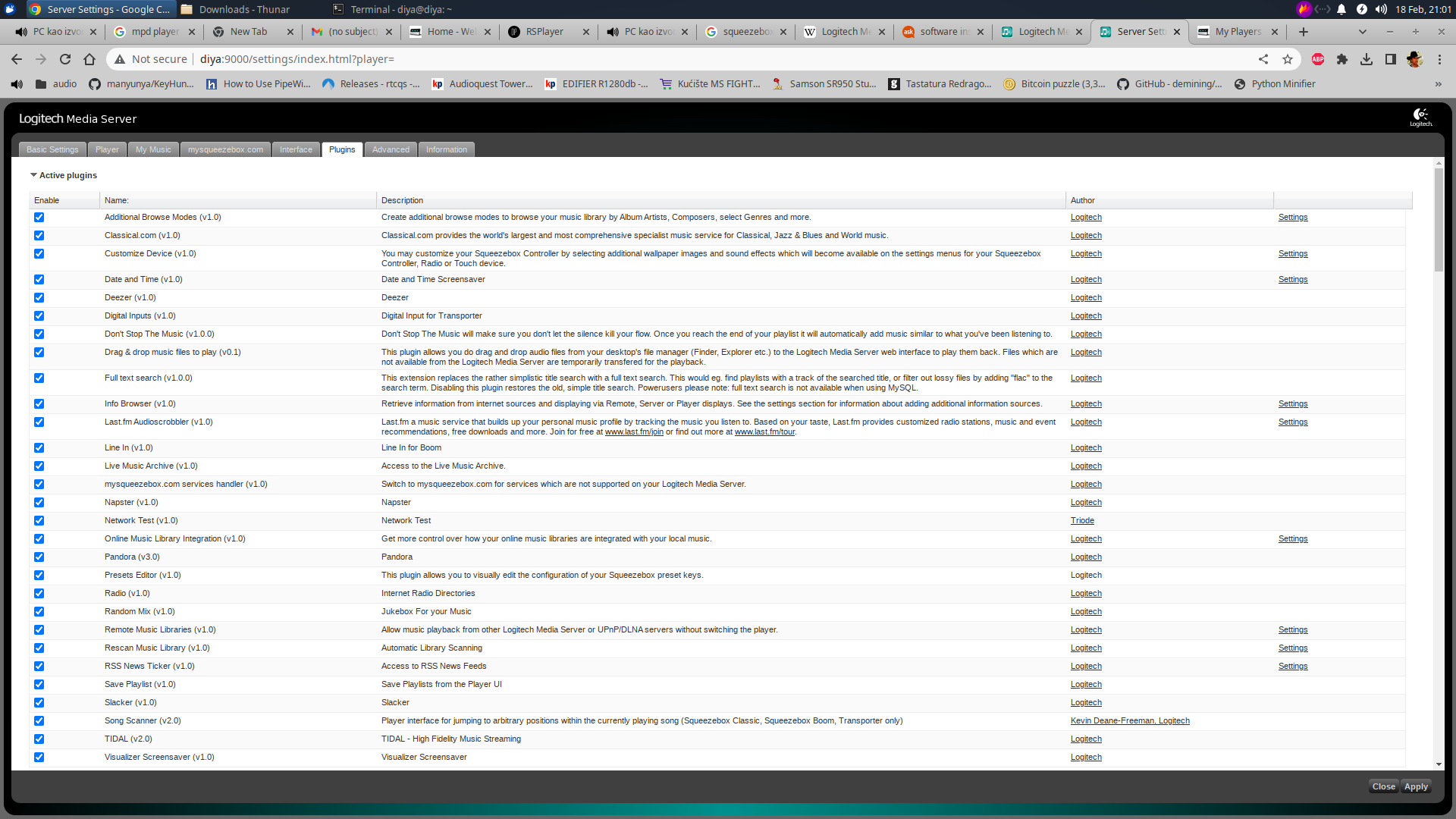Image resolution: width=1456 pixels, height=819 pixels.
Task: Open the clock showing 18 Feb, 21:01
Action: click(1423, 9)
